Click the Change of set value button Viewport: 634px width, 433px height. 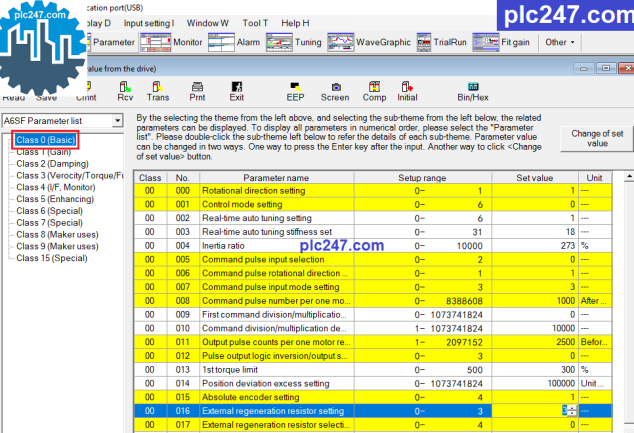click(597, 138)
